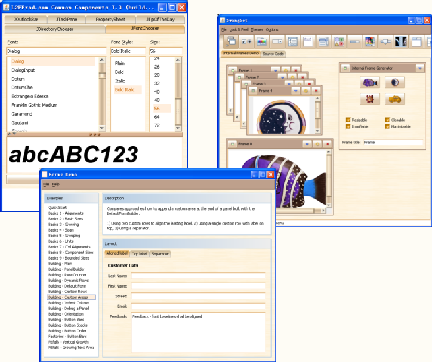The width and height of the screenshot is (432, 362).
Task: Open the Look & Feel menu in SwingSet
Action: pos(239,30)
